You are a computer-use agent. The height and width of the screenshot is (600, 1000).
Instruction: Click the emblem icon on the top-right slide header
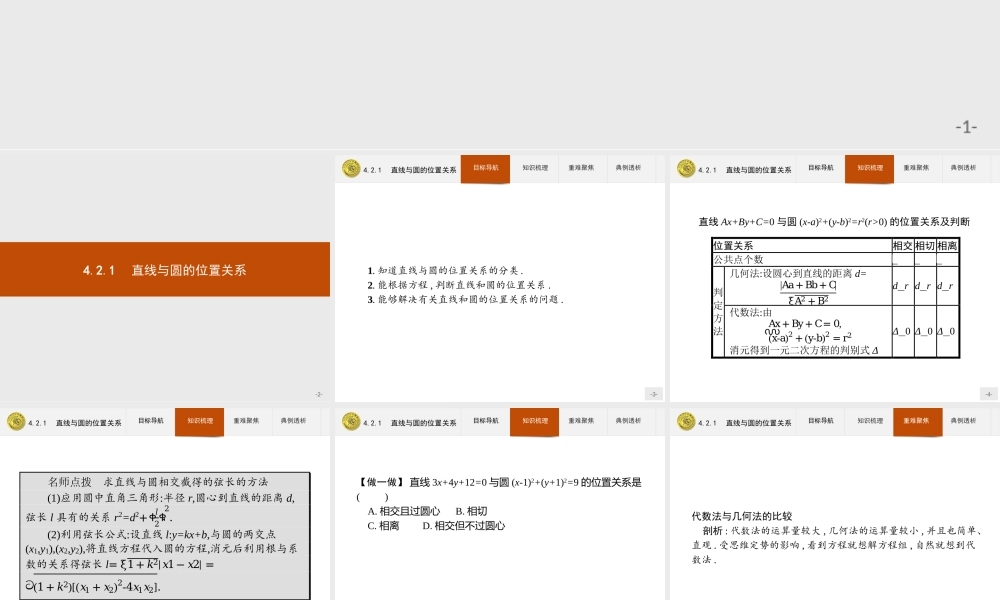(x=687, y=169)
